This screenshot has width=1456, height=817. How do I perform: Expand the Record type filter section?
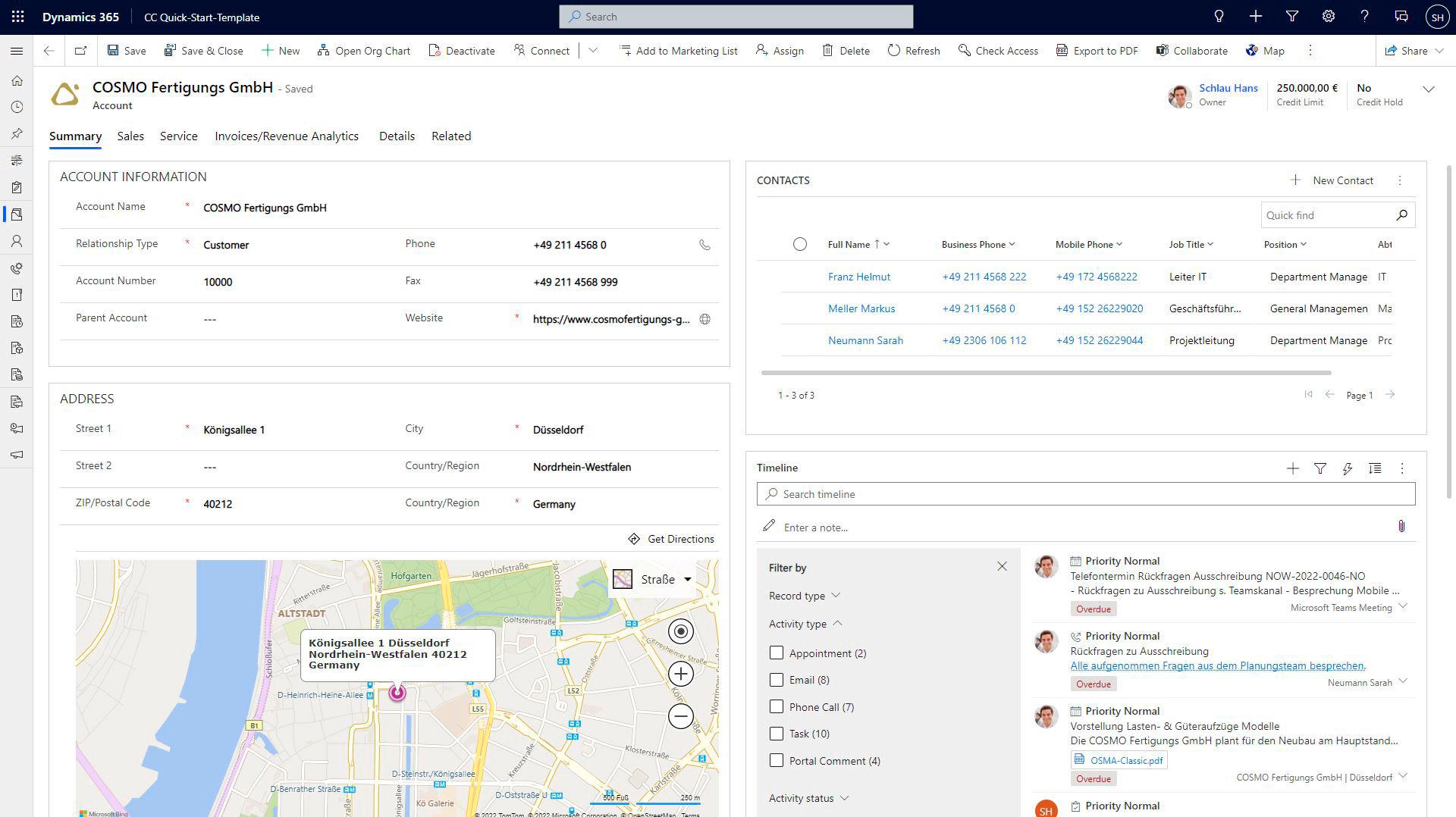[x=805, y=596]
